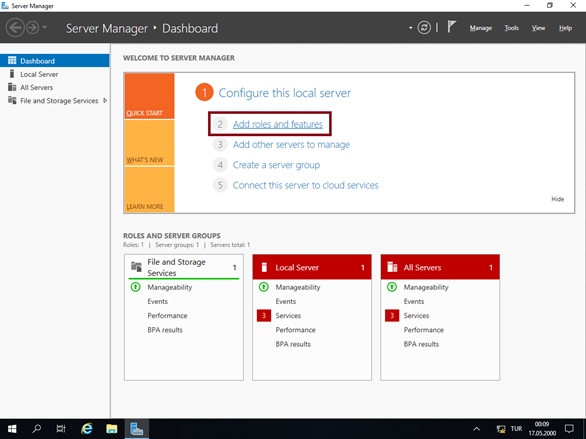
Task: Show hidden system tray icons chevron
Action: click(x=476, y=429)
